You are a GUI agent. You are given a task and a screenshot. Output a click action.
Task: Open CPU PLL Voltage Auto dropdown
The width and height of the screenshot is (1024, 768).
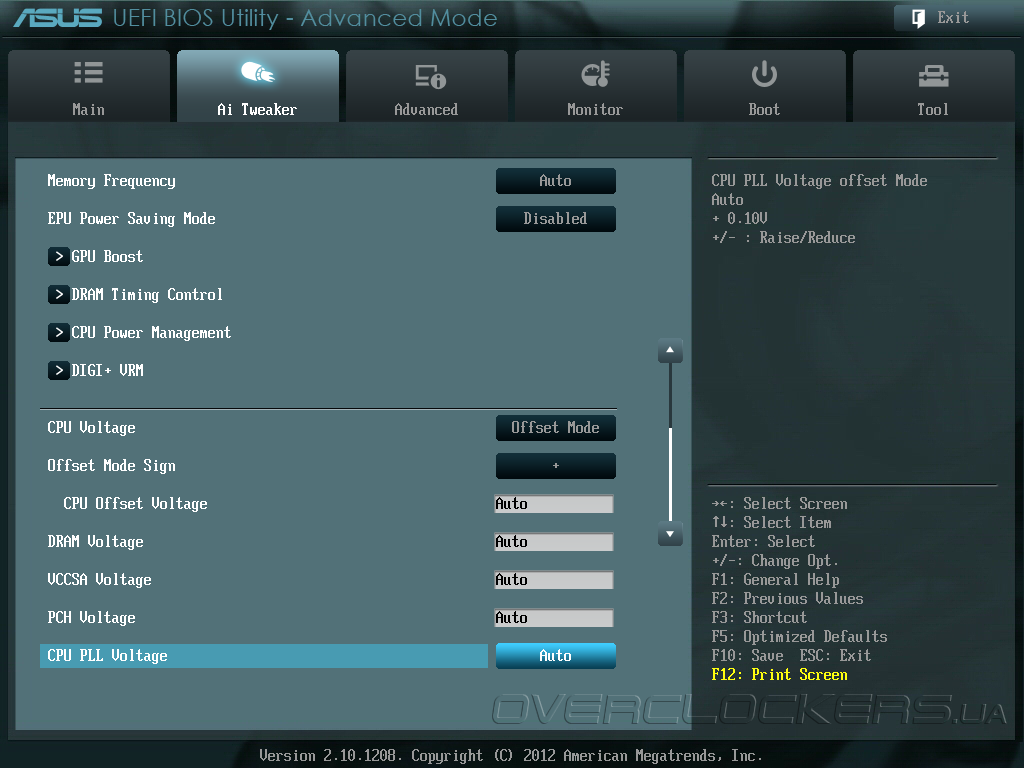pos(556,656)
